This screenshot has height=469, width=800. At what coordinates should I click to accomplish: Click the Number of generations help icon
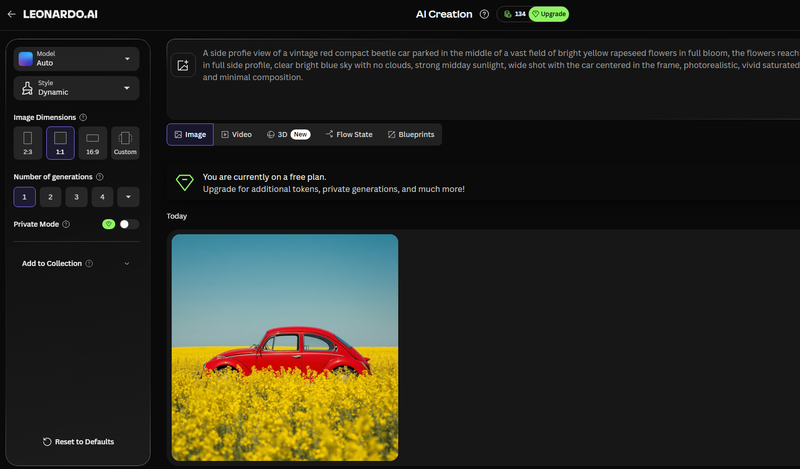(x=99, y=177)
